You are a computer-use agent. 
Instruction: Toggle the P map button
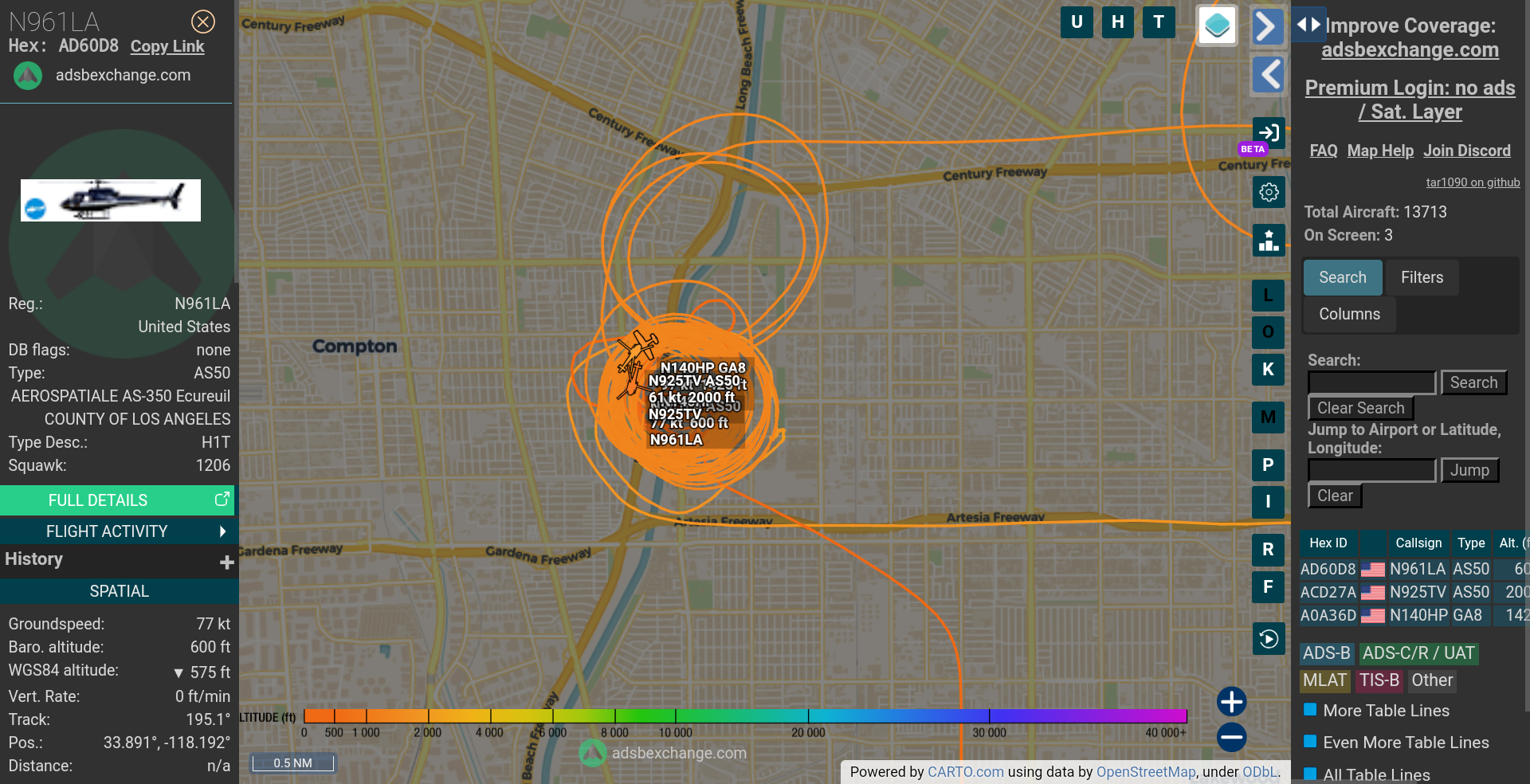(1268, 465)
